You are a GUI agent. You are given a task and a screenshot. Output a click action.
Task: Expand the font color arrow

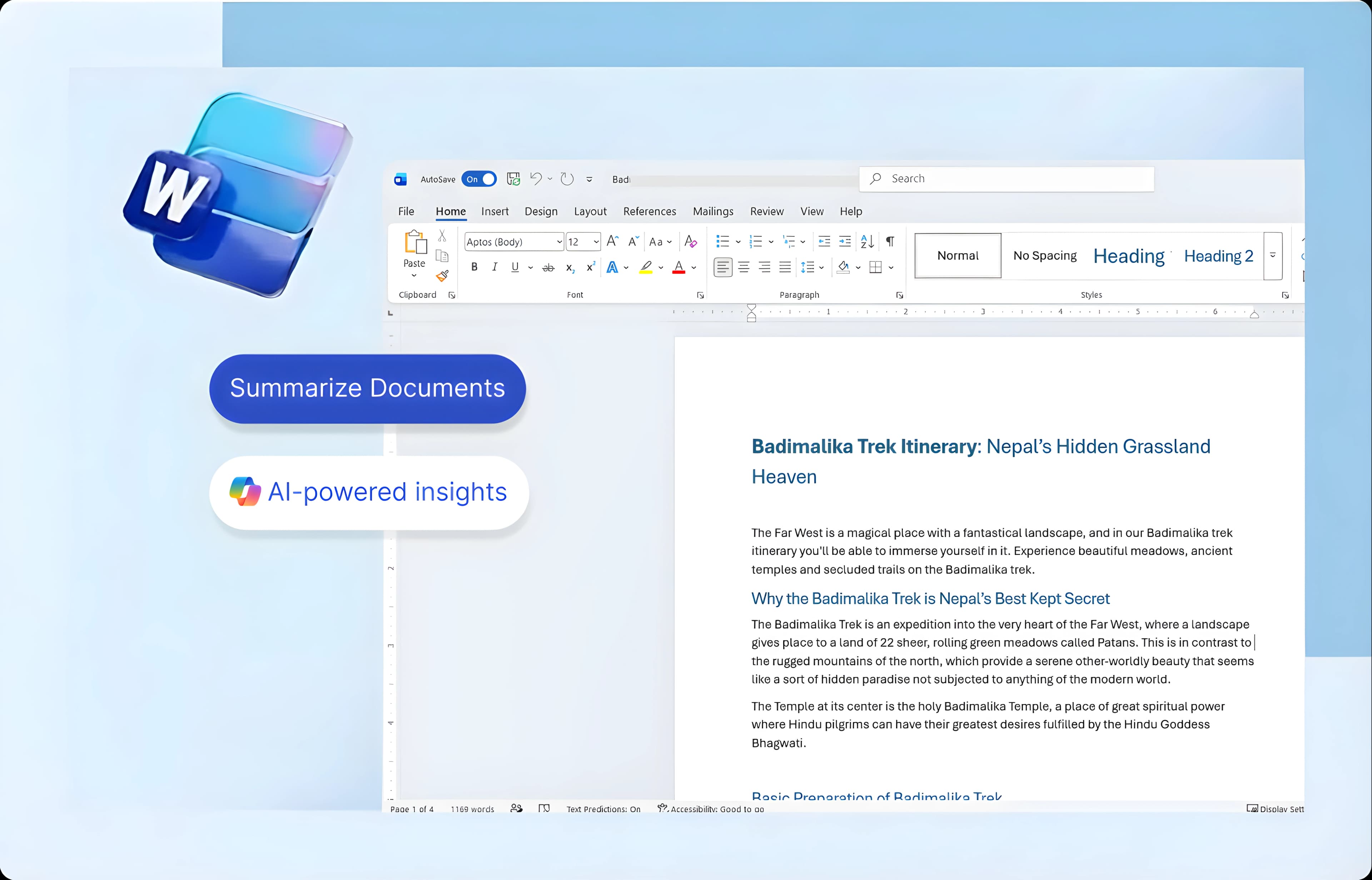click(x=694, y=267)
